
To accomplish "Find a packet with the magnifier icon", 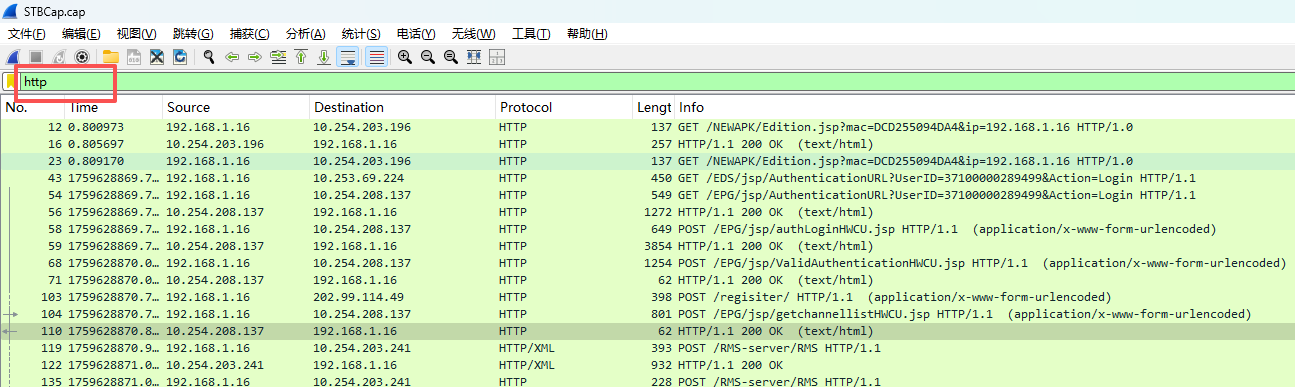I will pos(209,57).
